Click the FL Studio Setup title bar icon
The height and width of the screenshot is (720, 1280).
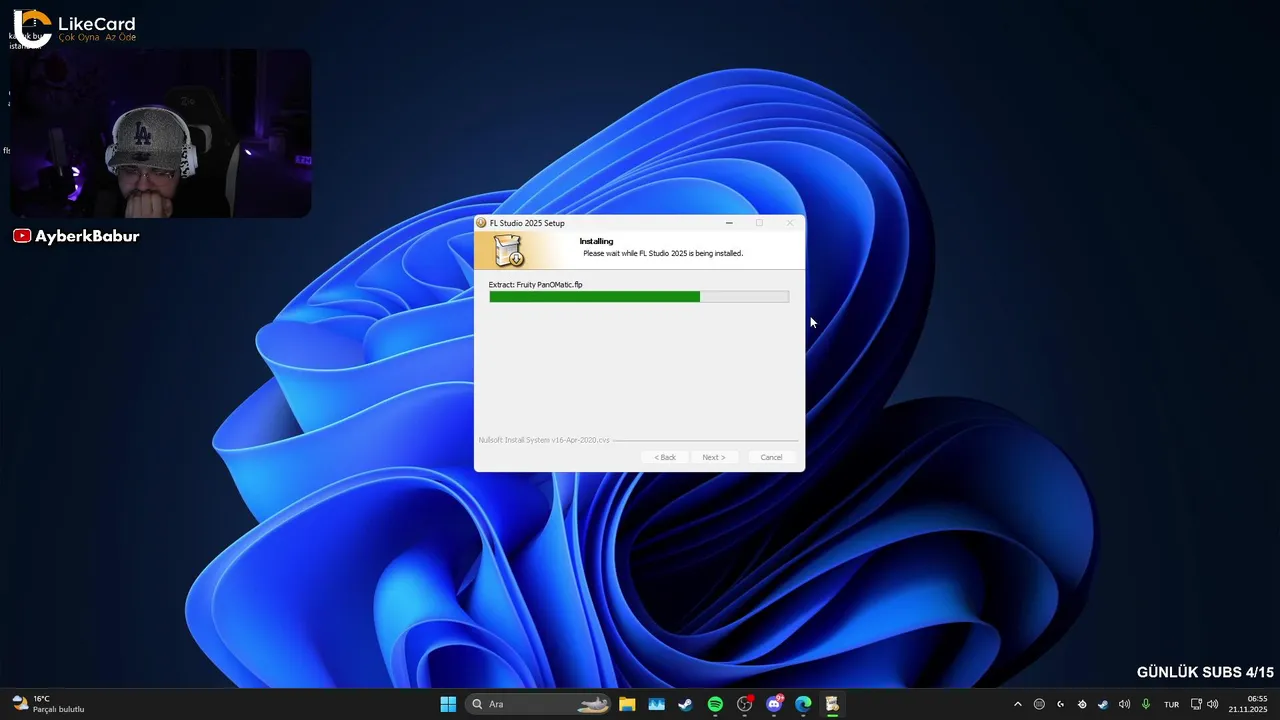coord(482,223)
